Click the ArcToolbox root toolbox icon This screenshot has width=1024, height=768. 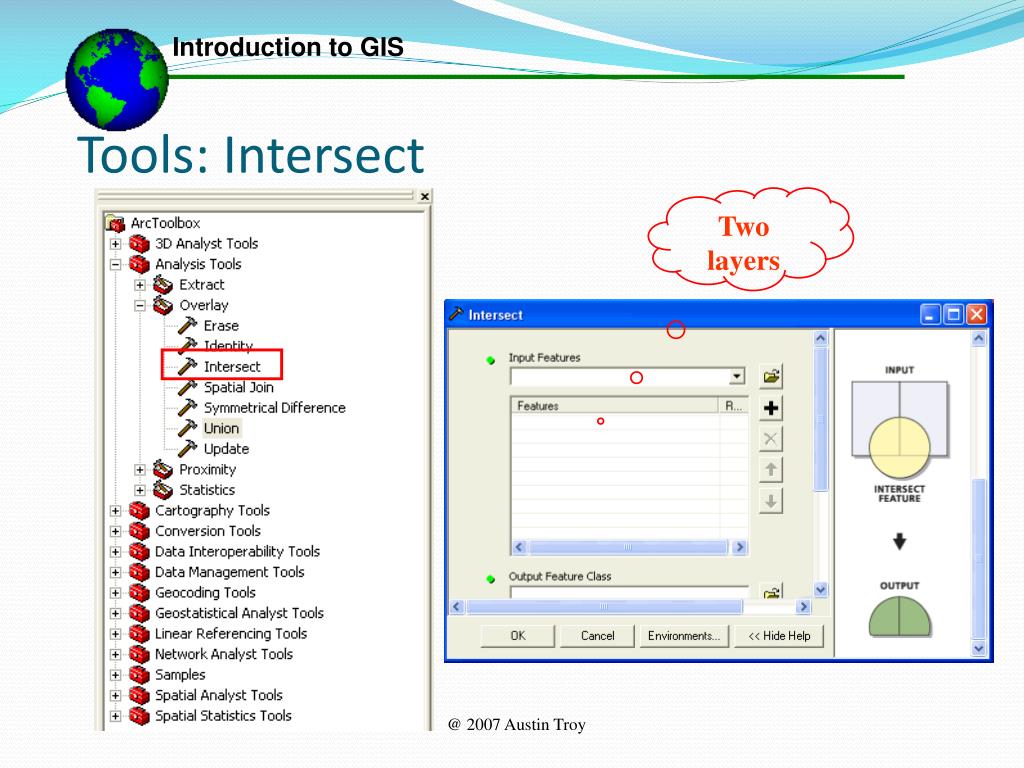point(115,223)
